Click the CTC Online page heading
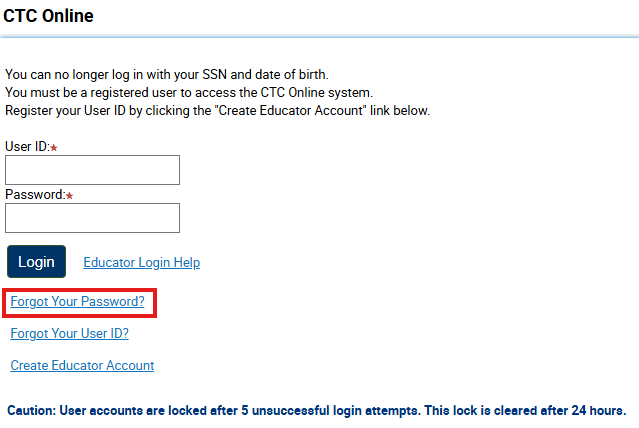This screenshot has width=639, height=428. click(x=49, y=16)
